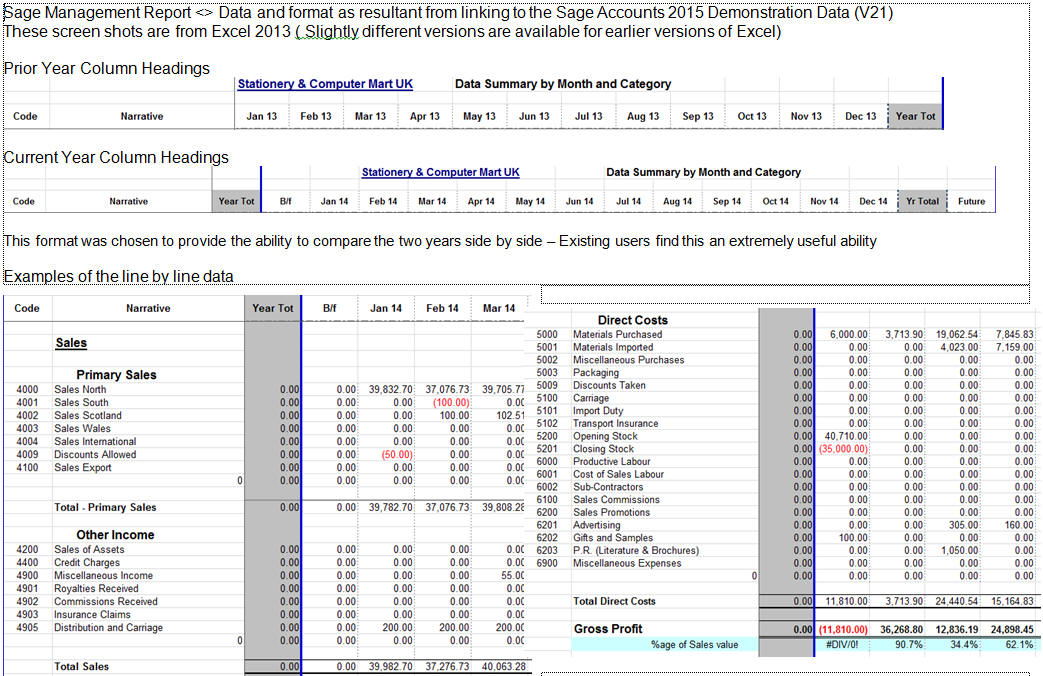Select the Jul 14 column heading
Screen dimensions: 1043x676
[629, 201]
